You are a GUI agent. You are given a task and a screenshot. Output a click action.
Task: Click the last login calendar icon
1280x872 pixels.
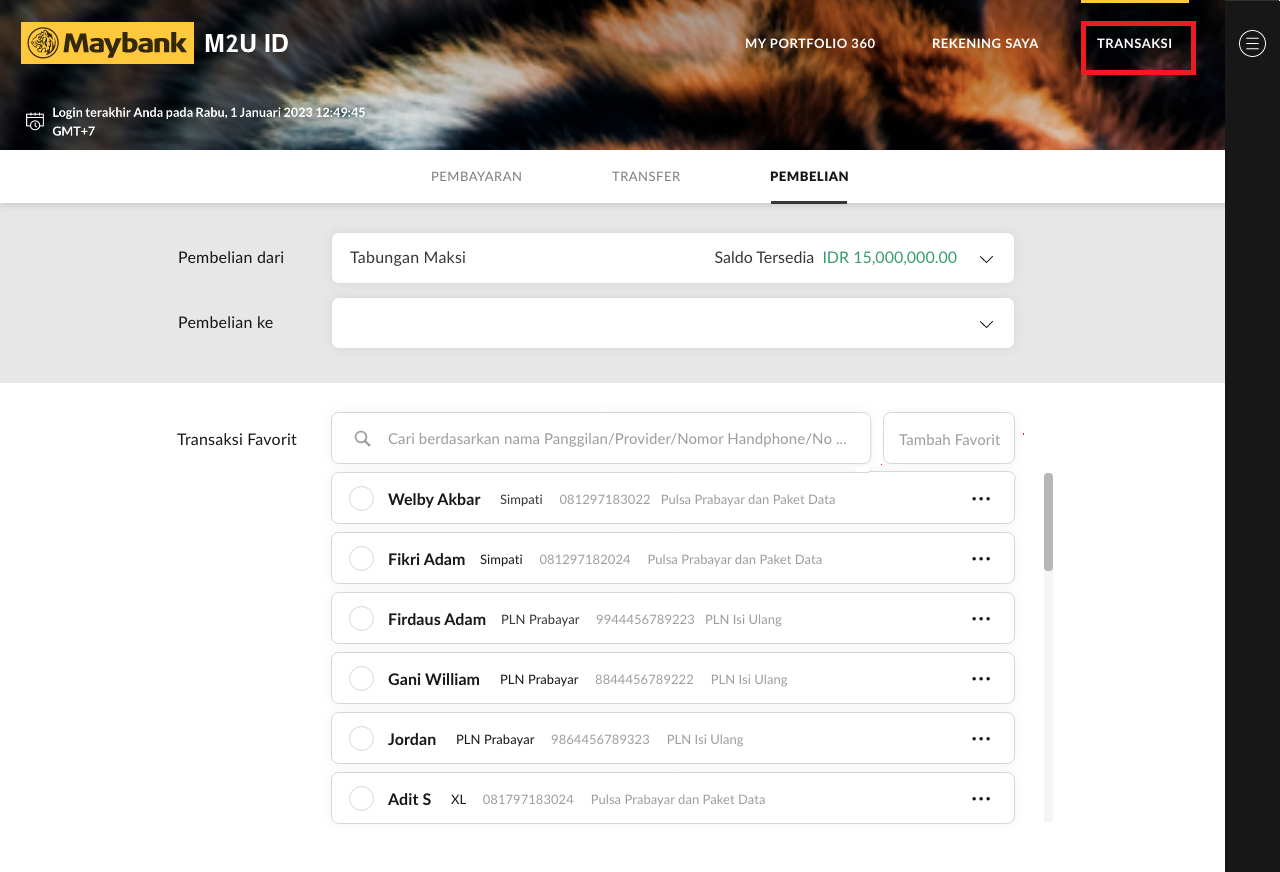tap(35, 121)
